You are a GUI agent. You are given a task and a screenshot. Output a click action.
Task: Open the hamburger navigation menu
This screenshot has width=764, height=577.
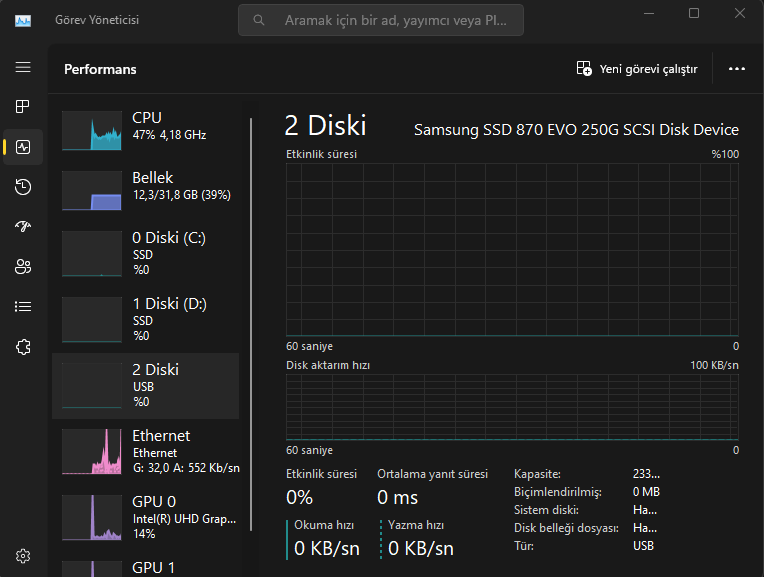pos(23,67)
